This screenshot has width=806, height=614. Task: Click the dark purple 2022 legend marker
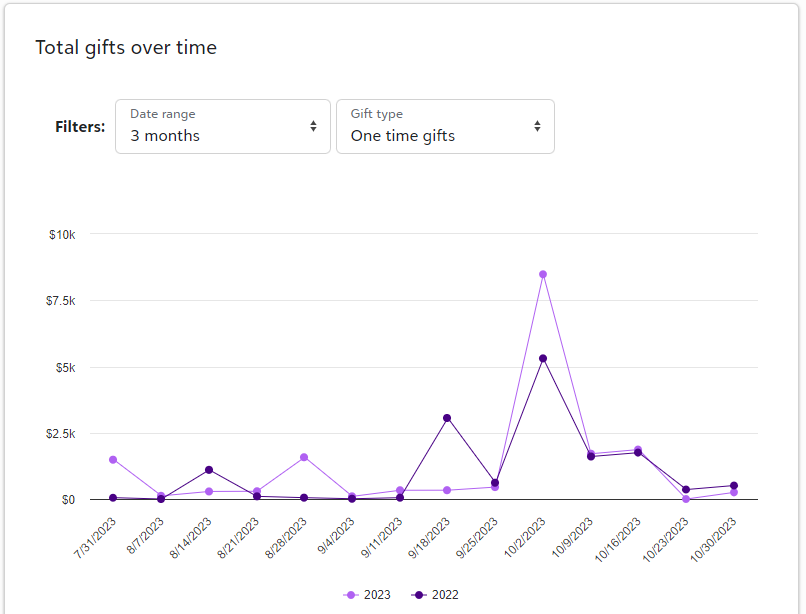420,595
